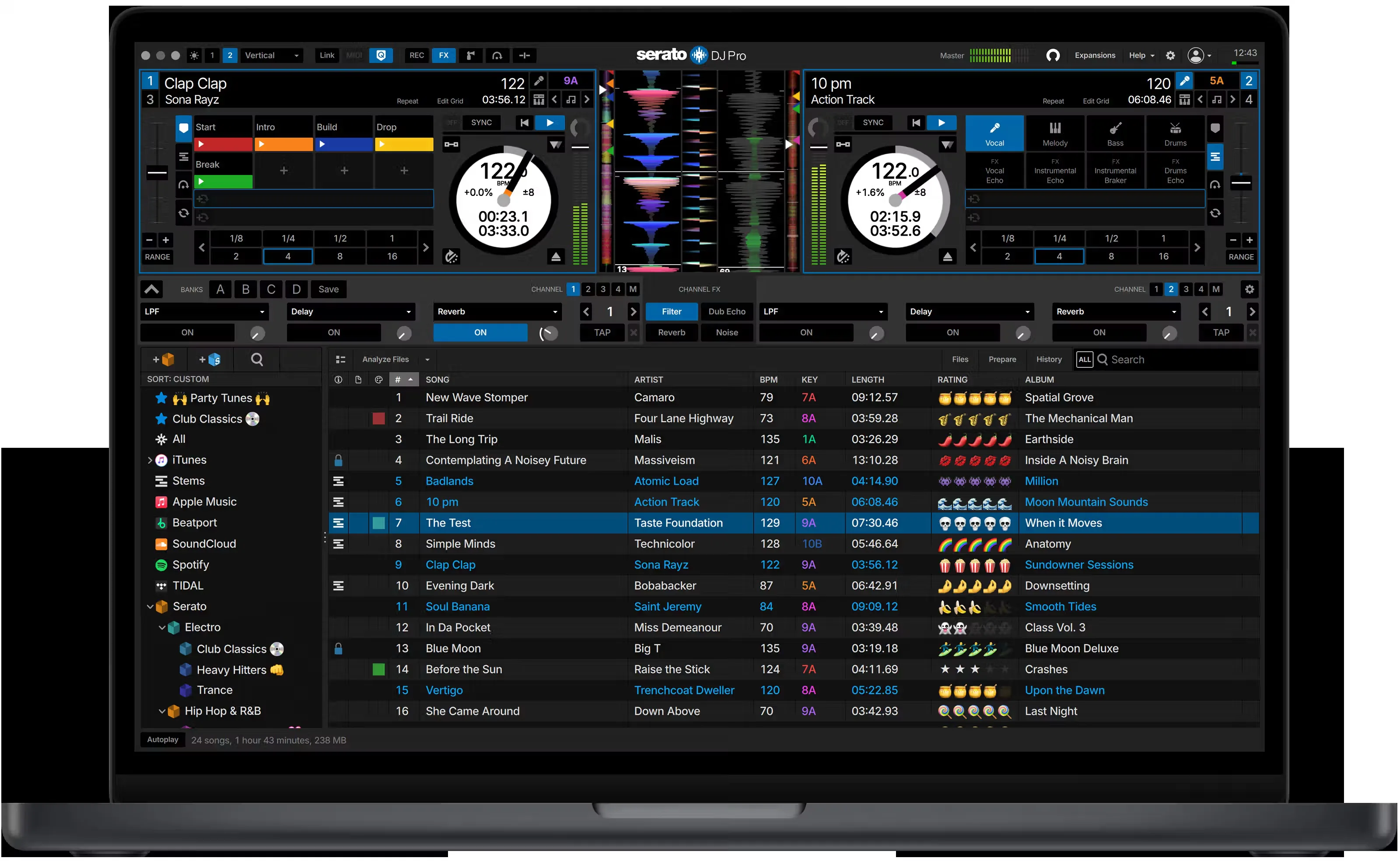
Task: Open the left Reverb effect dropdown
Action: 497,312
